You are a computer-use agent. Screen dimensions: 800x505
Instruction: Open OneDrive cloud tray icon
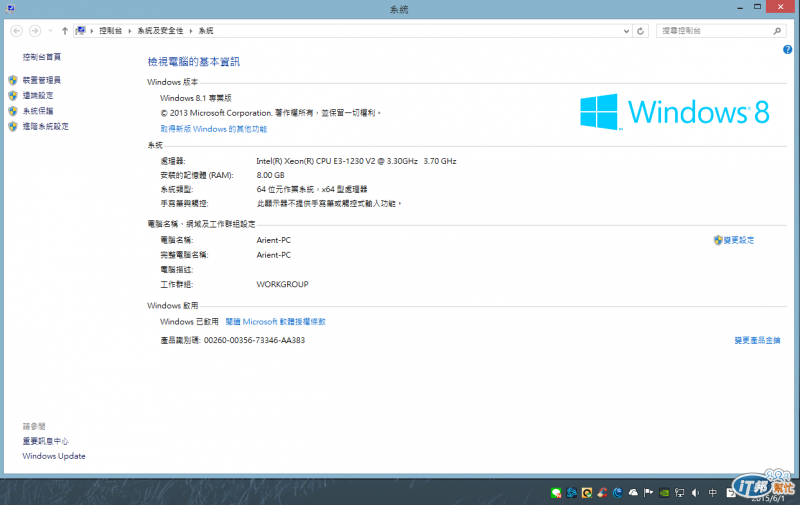633,493
